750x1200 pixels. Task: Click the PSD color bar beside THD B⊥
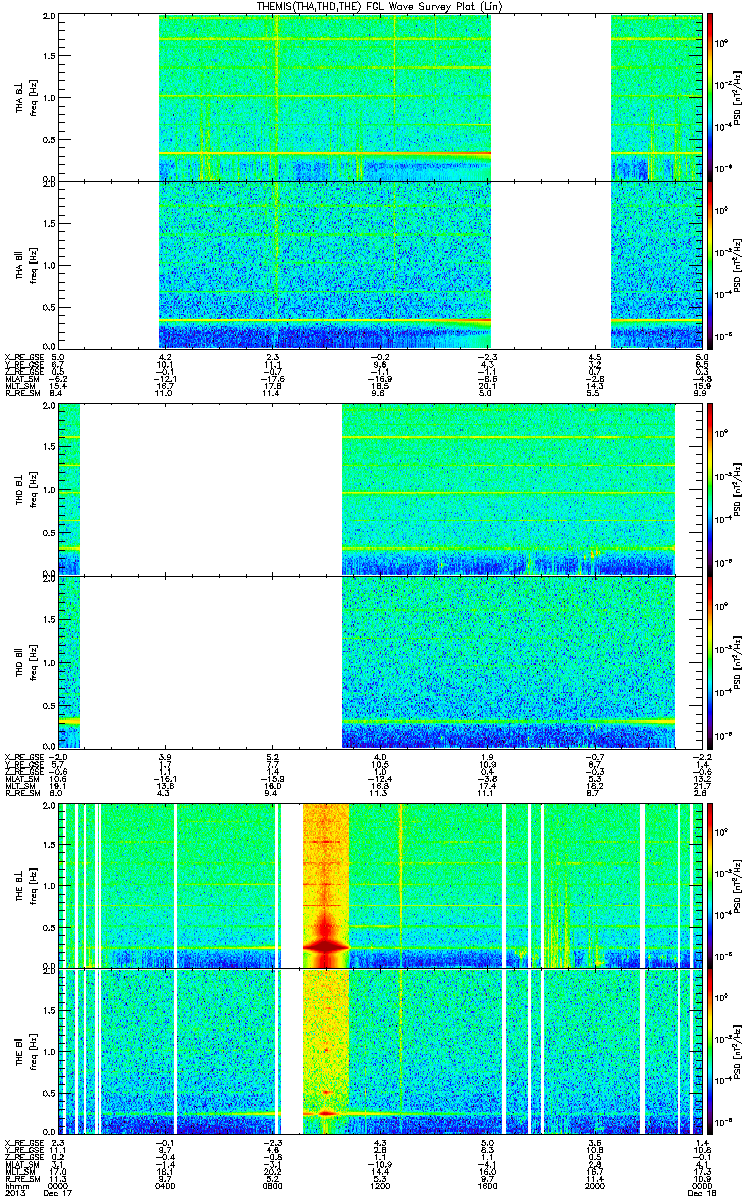(710, 489)
